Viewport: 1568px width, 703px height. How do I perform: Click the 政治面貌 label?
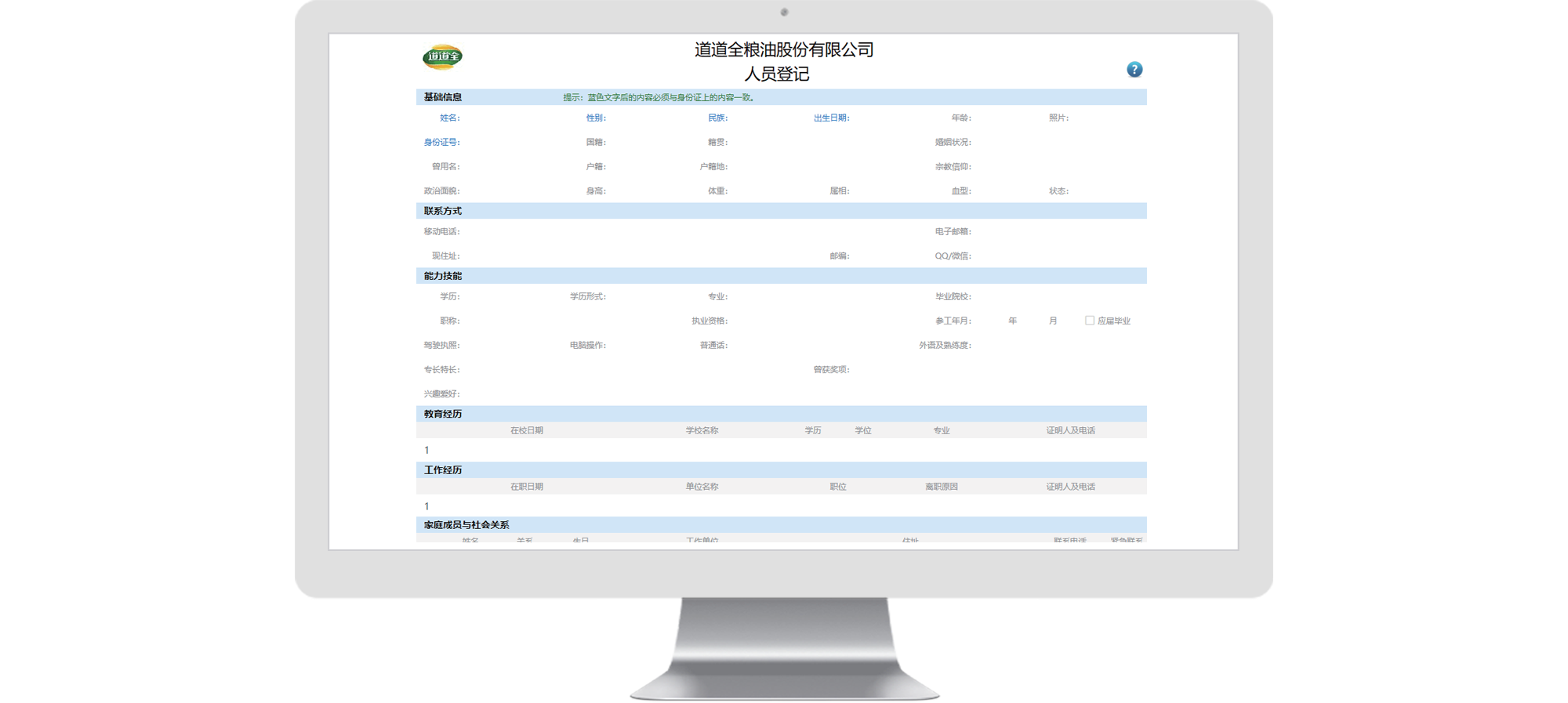pyautogui.click(x=441, y=191)
